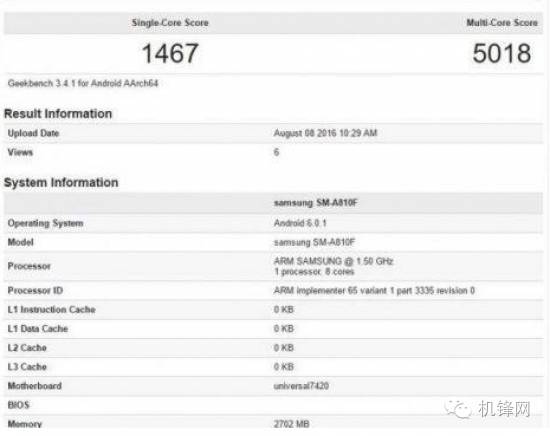Screen dimensions: 550x436
Task: Select the ARM SAMSUNG @ 1.50 GHz text
Action: pos(334,261)
